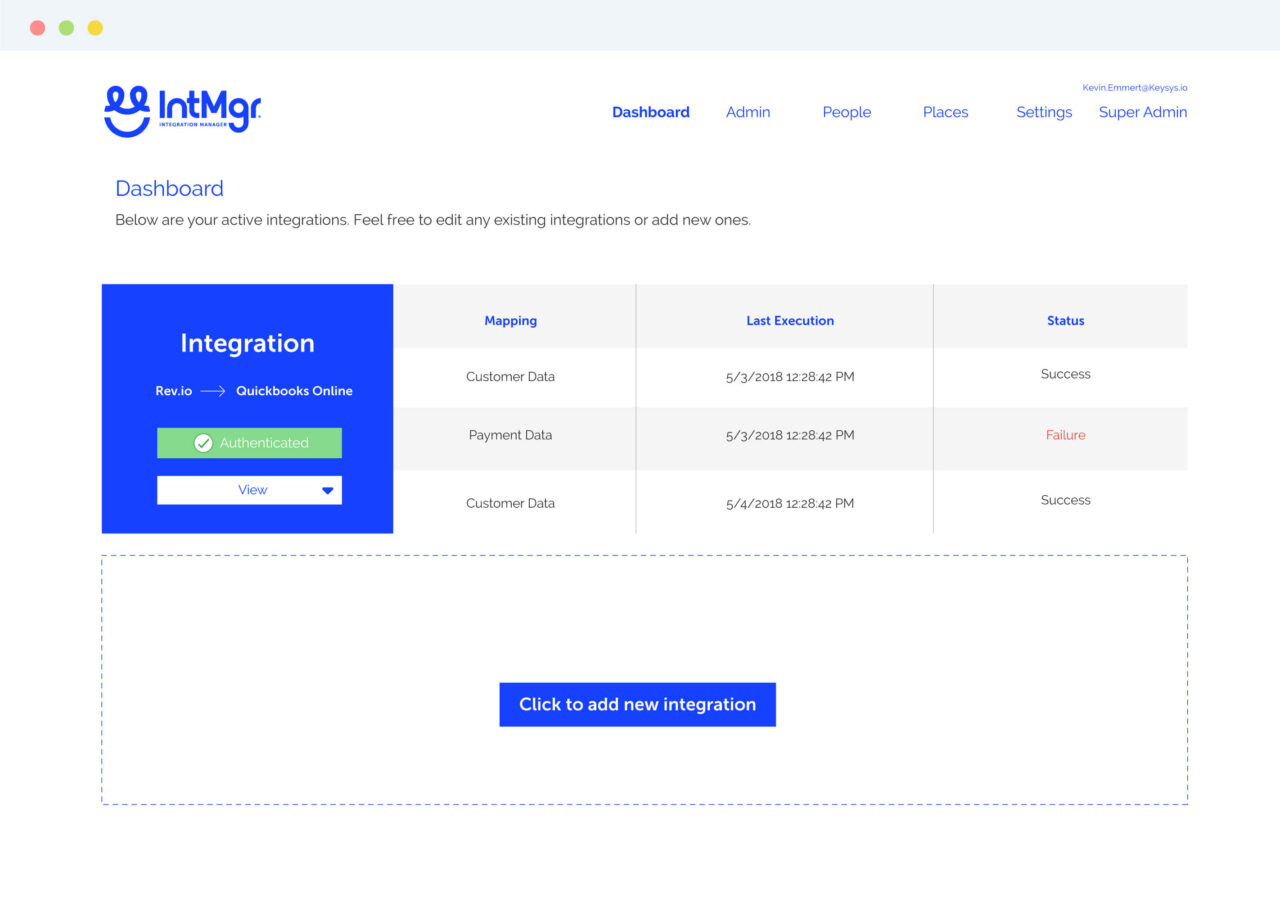Open the Settings navigation item
This screenshot has height=903, width=1280.
1044,112
